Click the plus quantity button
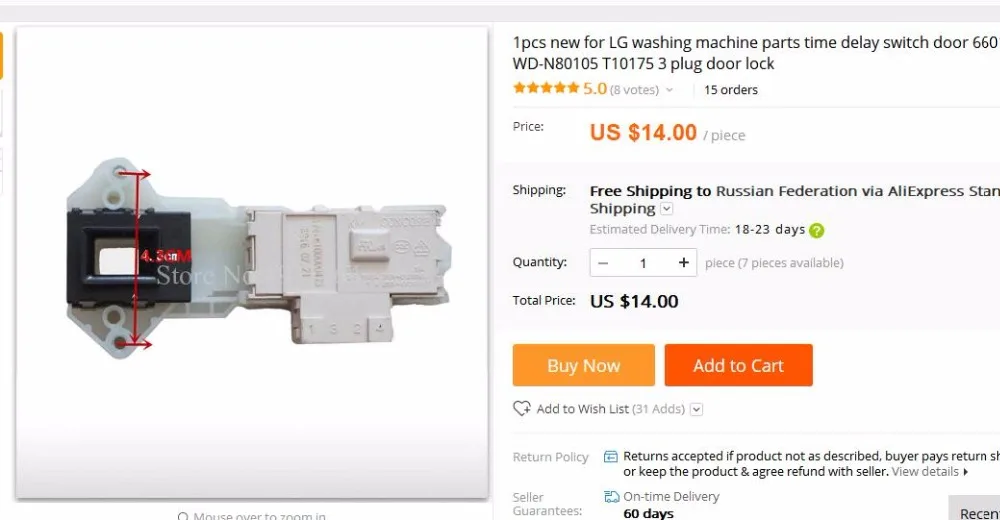This screenshot has height=520, width=1000. (x=684, y=263)
